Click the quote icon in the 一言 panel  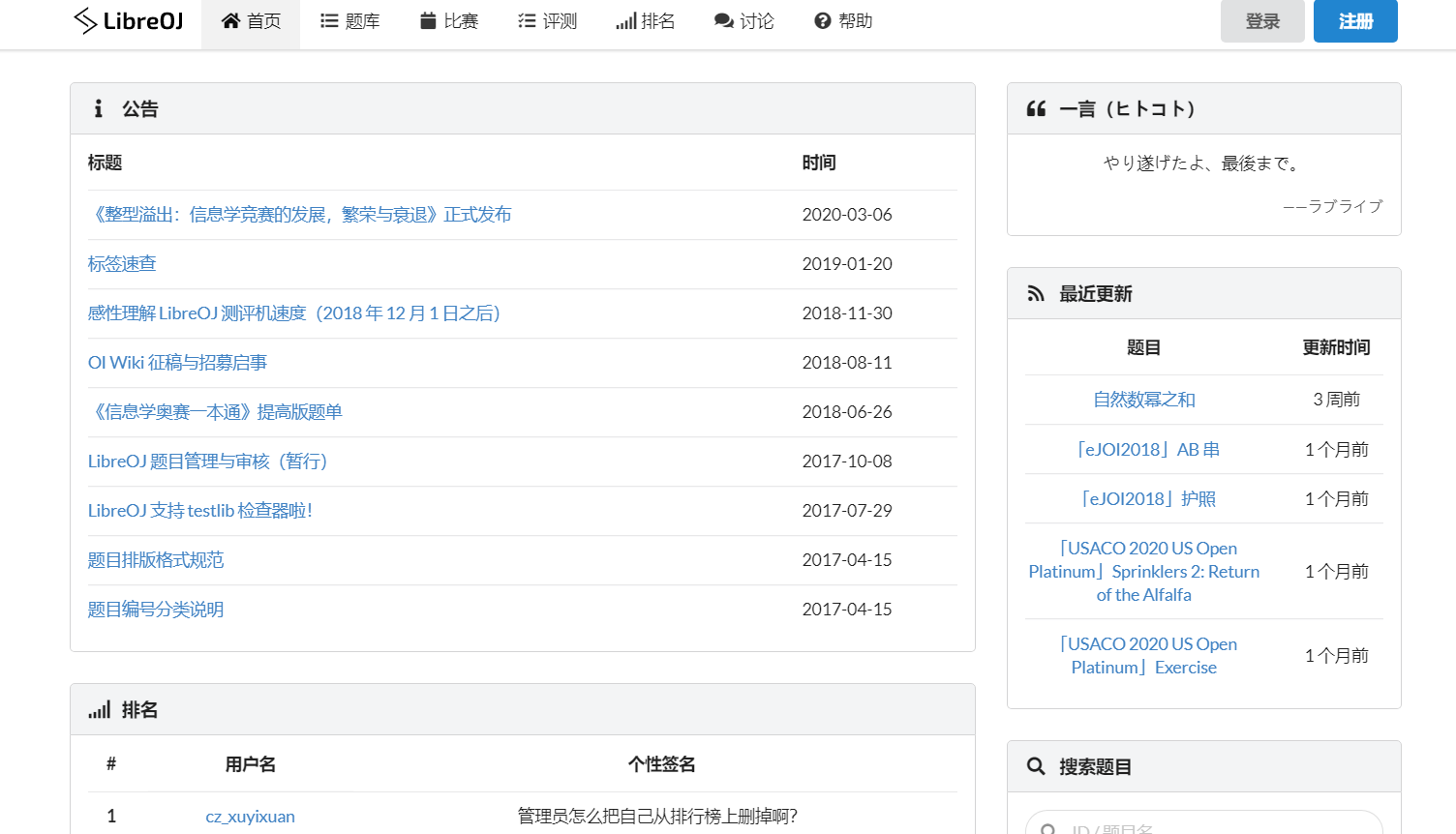1036,108
